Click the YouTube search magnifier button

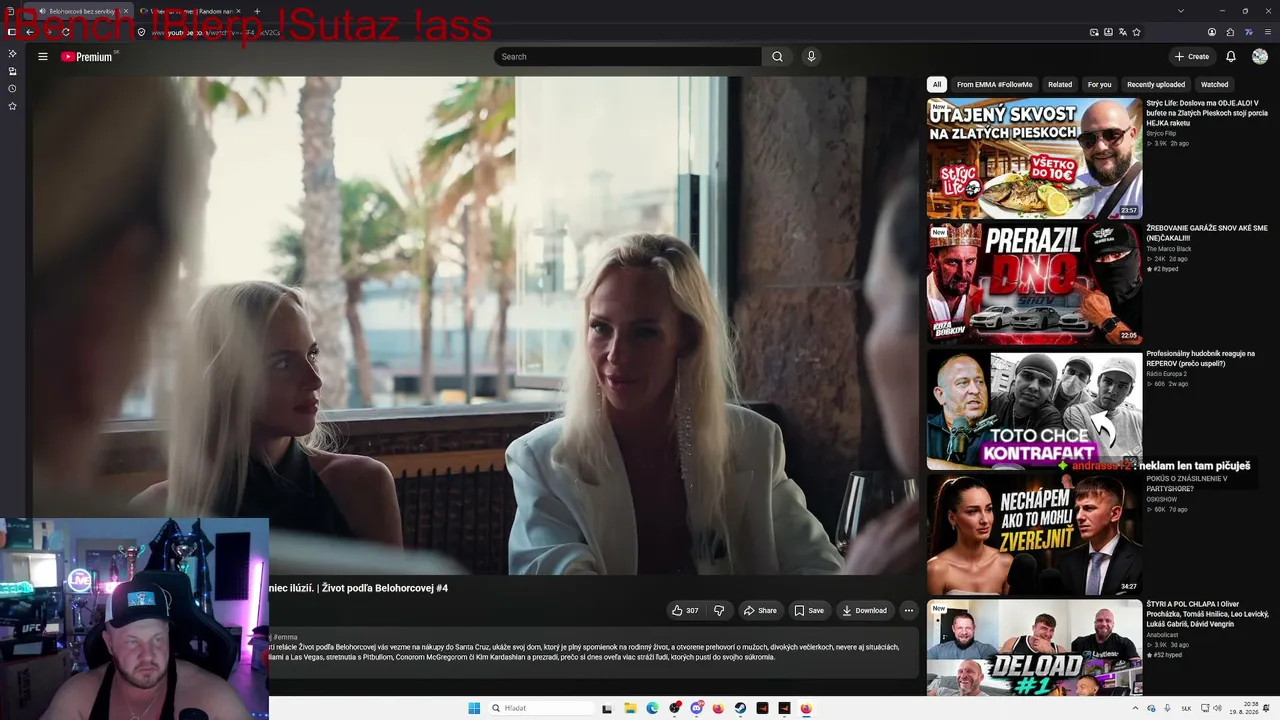[777, 57]
